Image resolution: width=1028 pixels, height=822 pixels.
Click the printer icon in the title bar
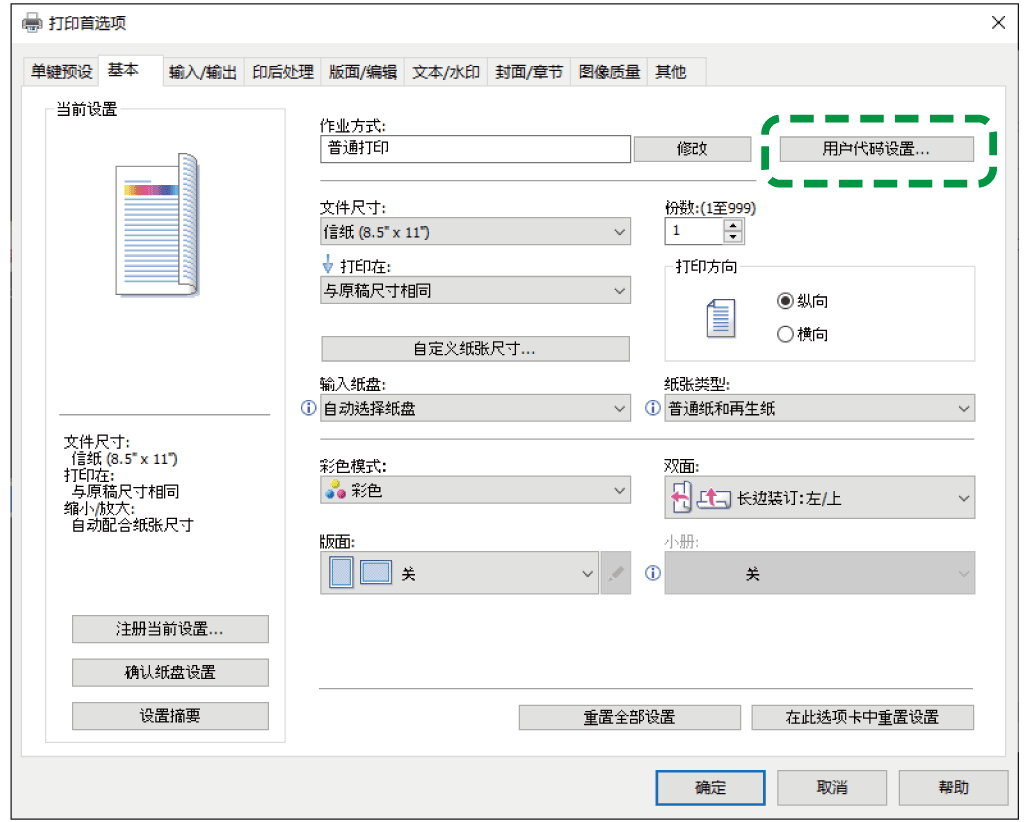pos(30,22)
